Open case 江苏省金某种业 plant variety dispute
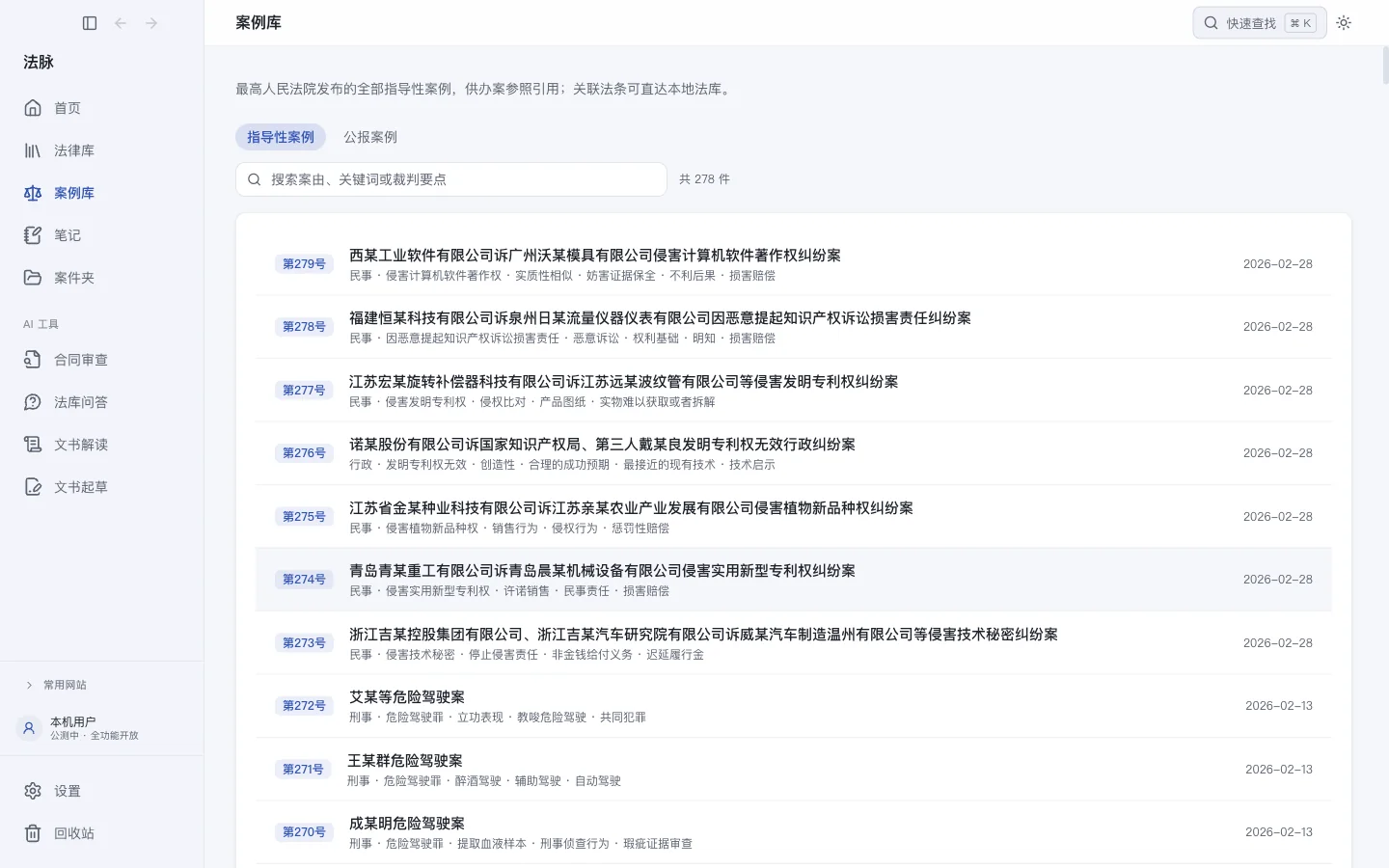 point(793,517)
